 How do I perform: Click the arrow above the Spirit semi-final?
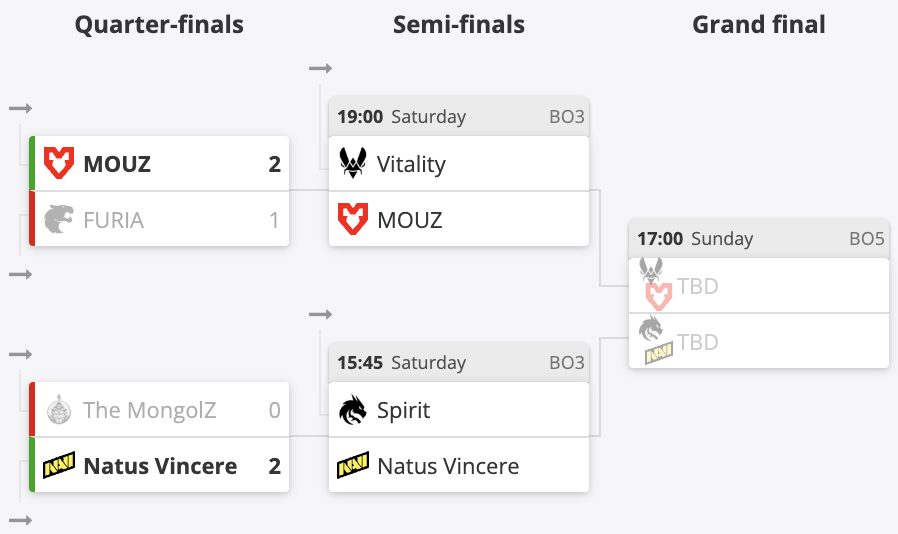tap(320, 315)
